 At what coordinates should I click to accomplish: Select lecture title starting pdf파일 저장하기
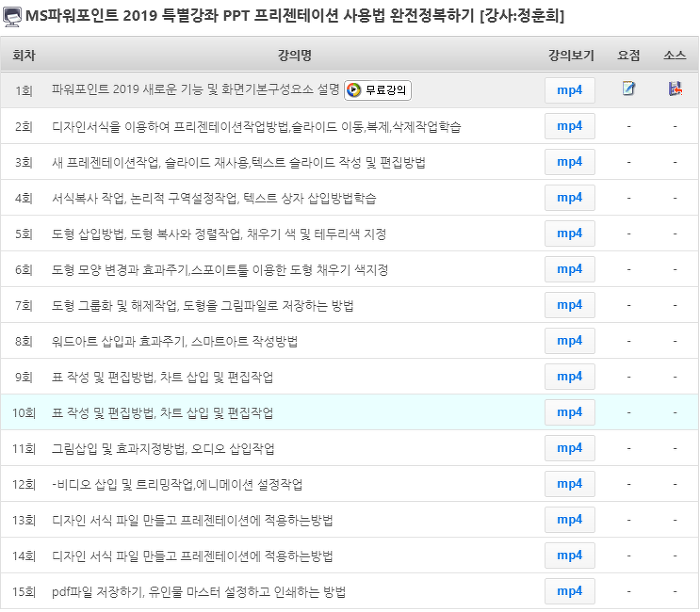click(x=199, y=592)
